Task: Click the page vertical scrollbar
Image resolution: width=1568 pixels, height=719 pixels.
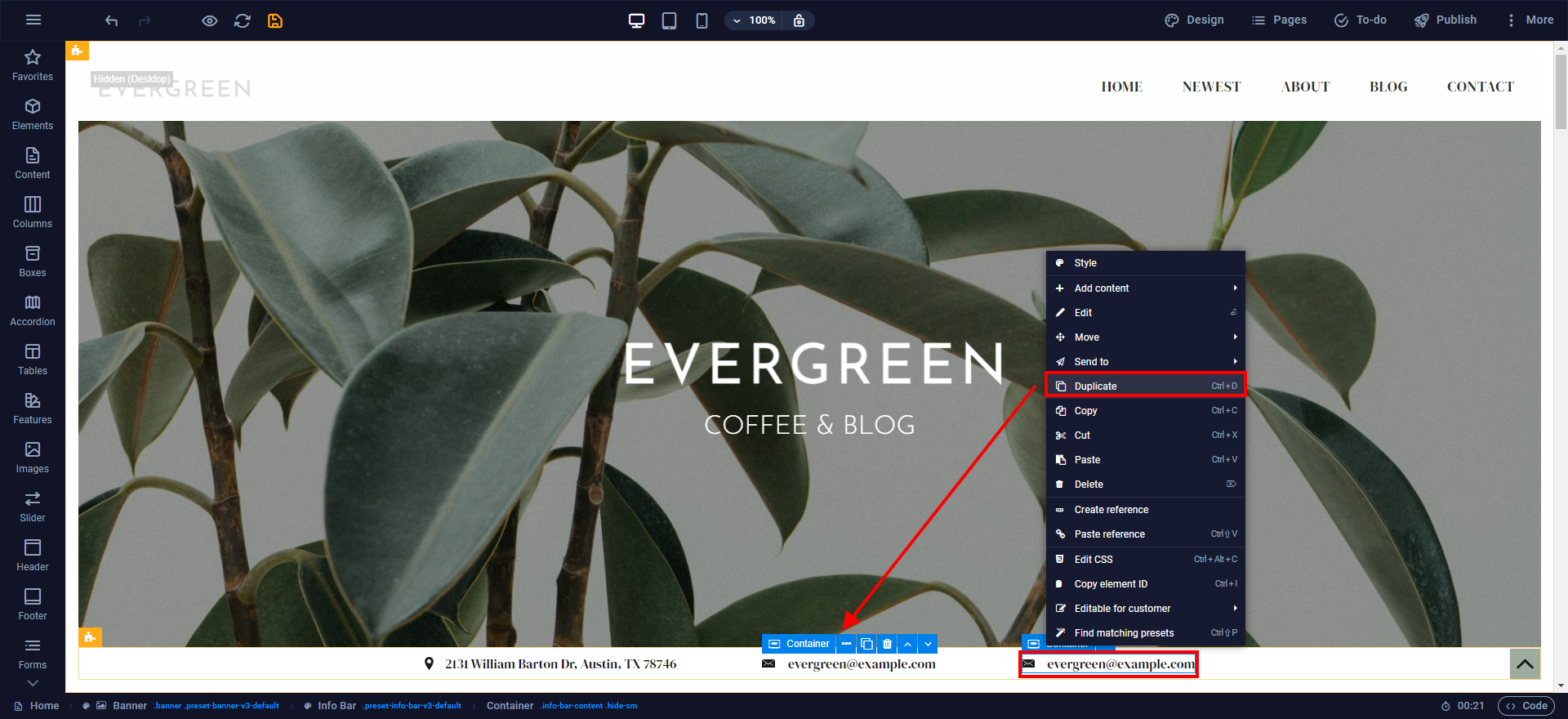Action: click(1561, 90)
